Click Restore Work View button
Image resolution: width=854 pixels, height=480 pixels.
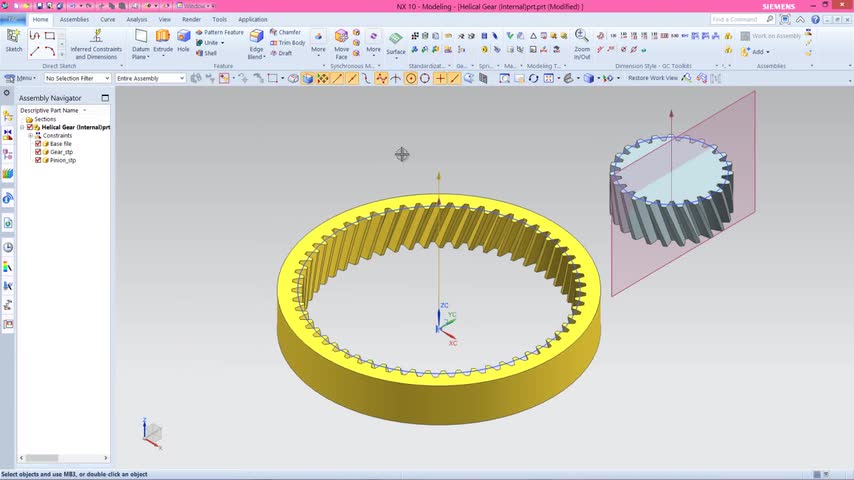pyautogui.click(x=653, y=78)
